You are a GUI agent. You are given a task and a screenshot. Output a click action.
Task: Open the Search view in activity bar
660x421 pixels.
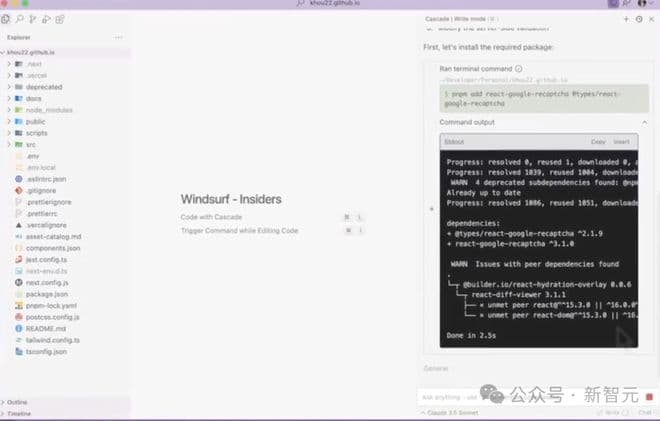pyautogui.click(x=19, y=19)
